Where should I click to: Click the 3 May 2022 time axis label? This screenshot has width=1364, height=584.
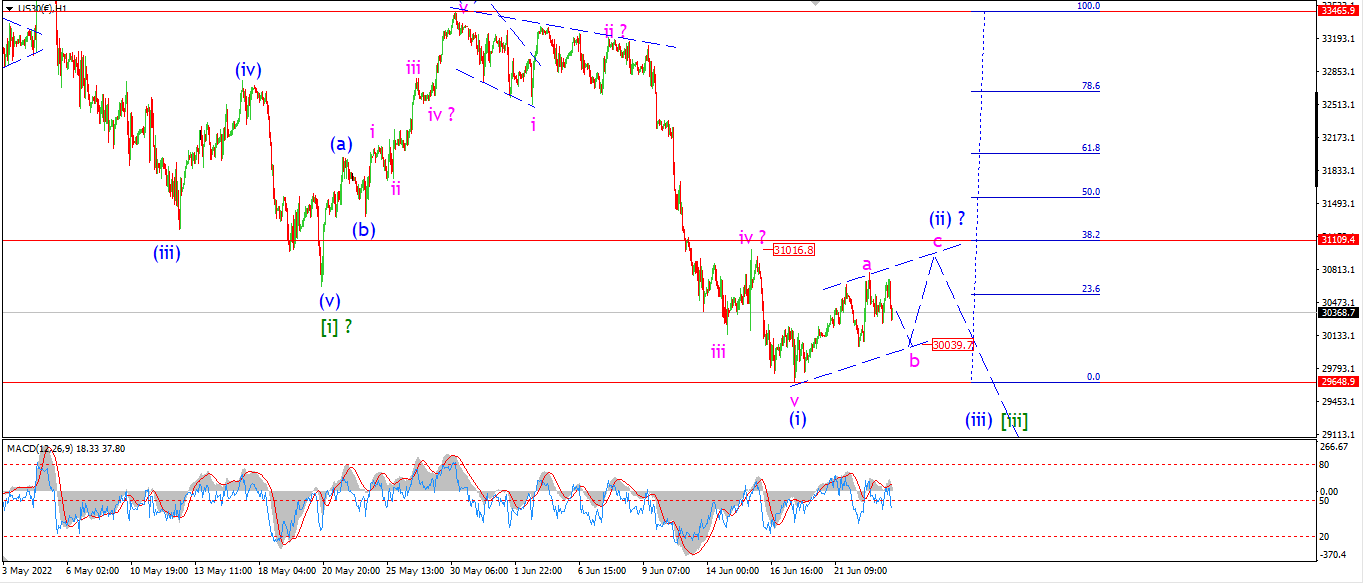pos(25,571)
